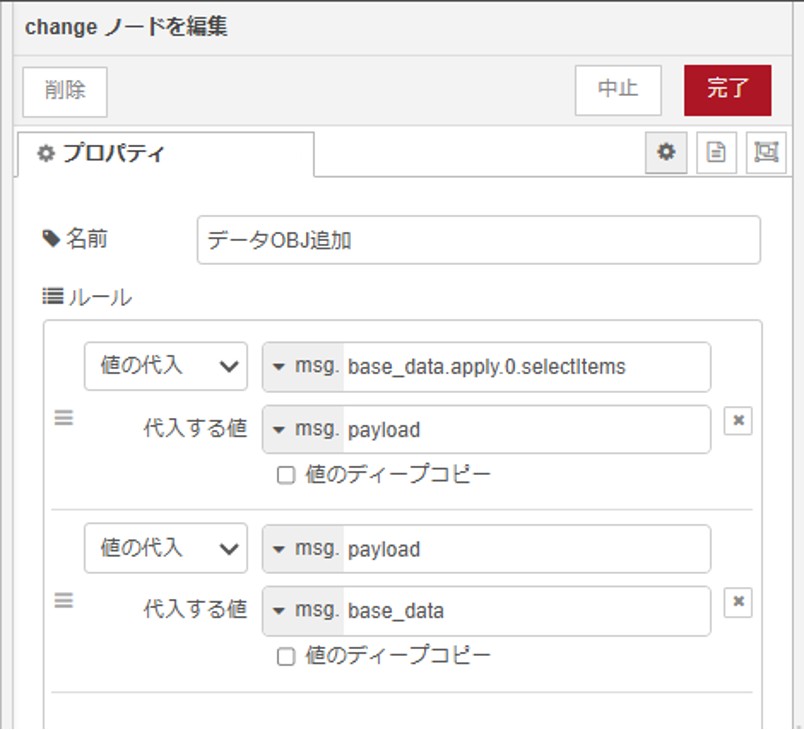Select the プロパティ tab

pyautogui.click(x=165, y=154)
